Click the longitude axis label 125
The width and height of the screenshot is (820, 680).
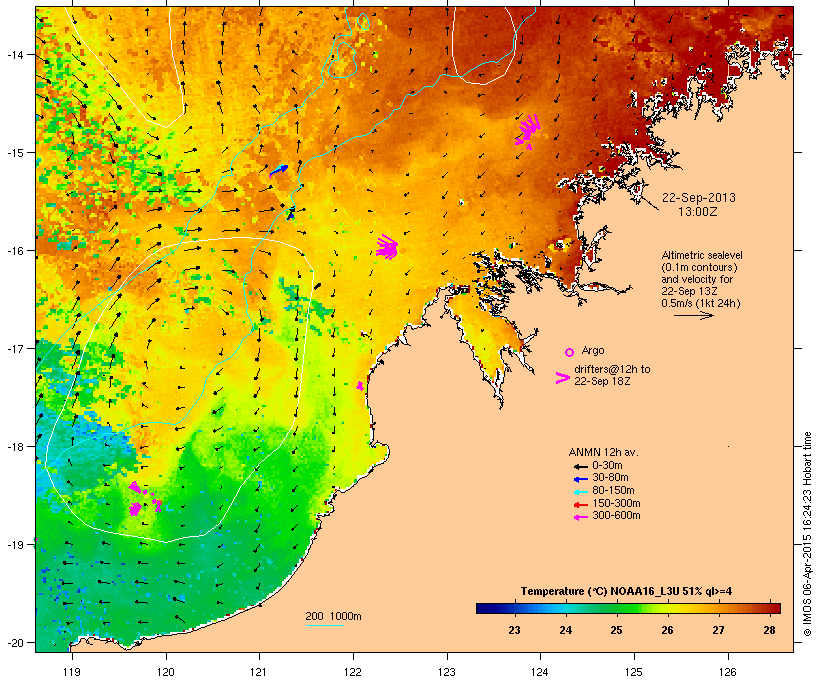[x=634, y=672]
